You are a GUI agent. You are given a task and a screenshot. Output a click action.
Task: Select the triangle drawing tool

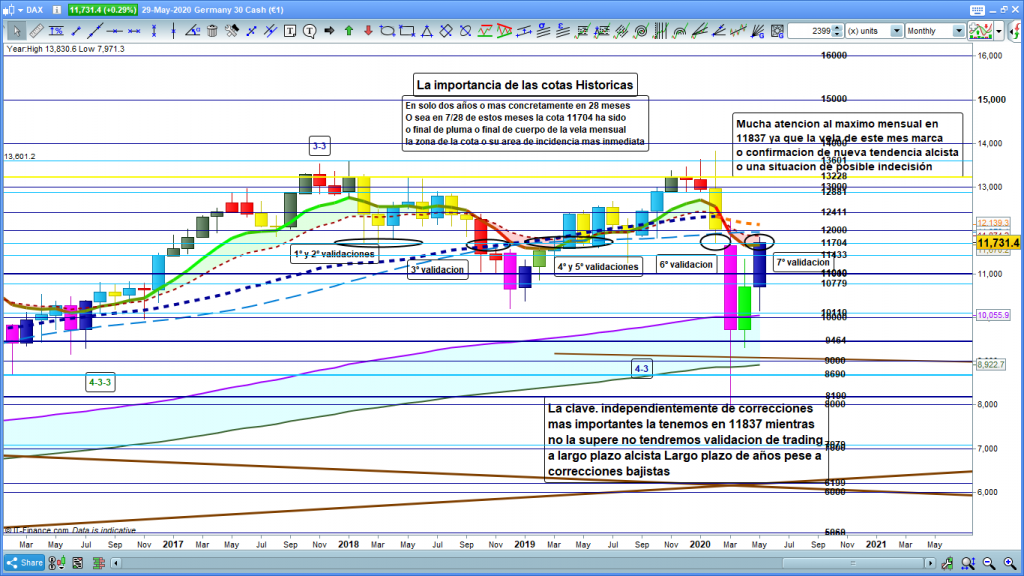click(426, 31)
